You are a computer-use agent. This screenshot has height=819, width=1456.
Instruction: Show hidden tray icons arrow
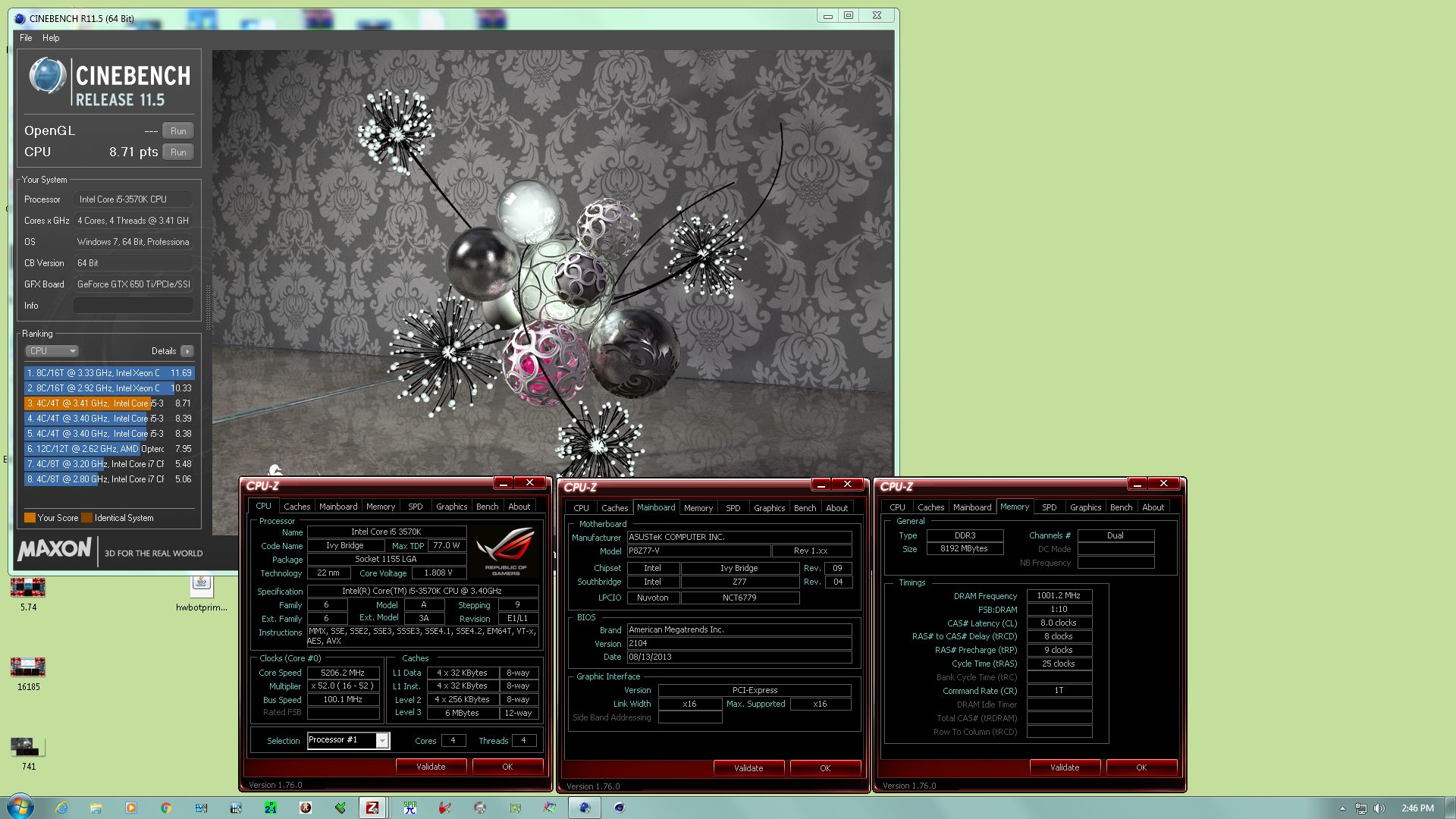[x=1342, y=808]
